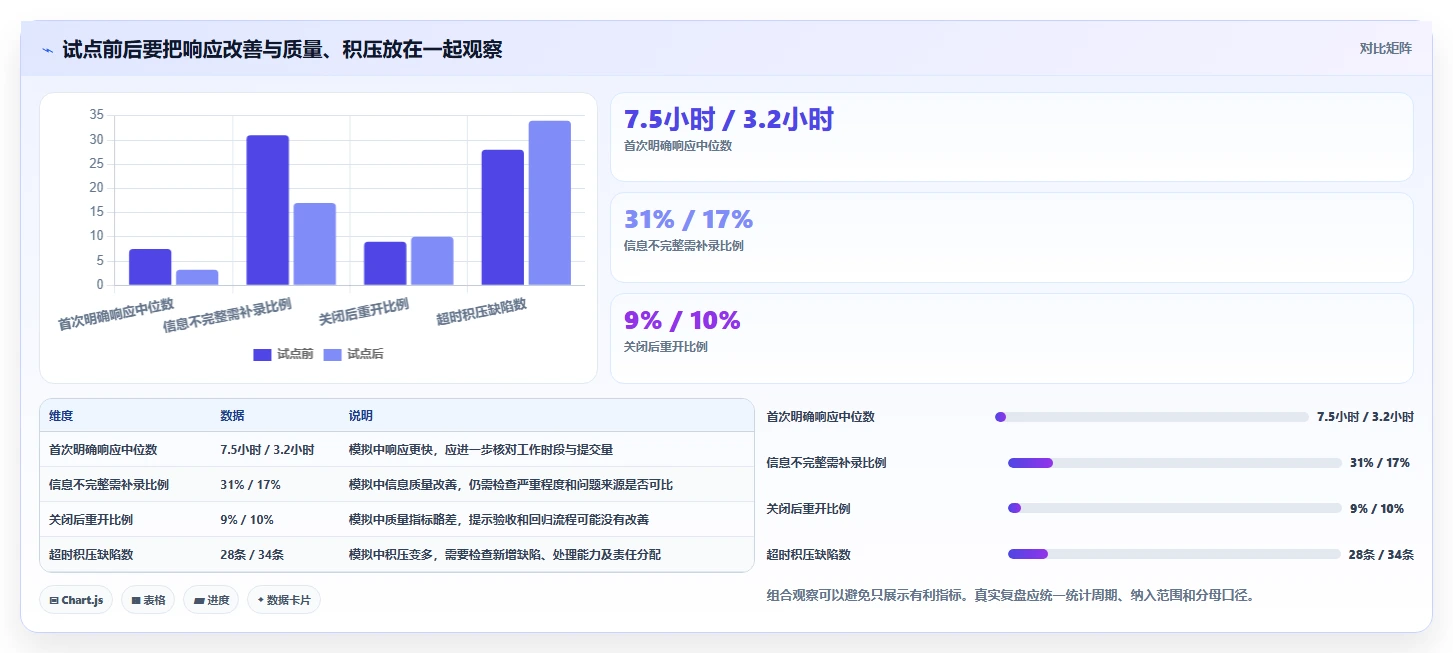Image resolution: width=1453 pixels, height=653 pixels.
Task: Click the 试点前 bar for 超时积压缺陷数
Action: (x=502, y=217)
